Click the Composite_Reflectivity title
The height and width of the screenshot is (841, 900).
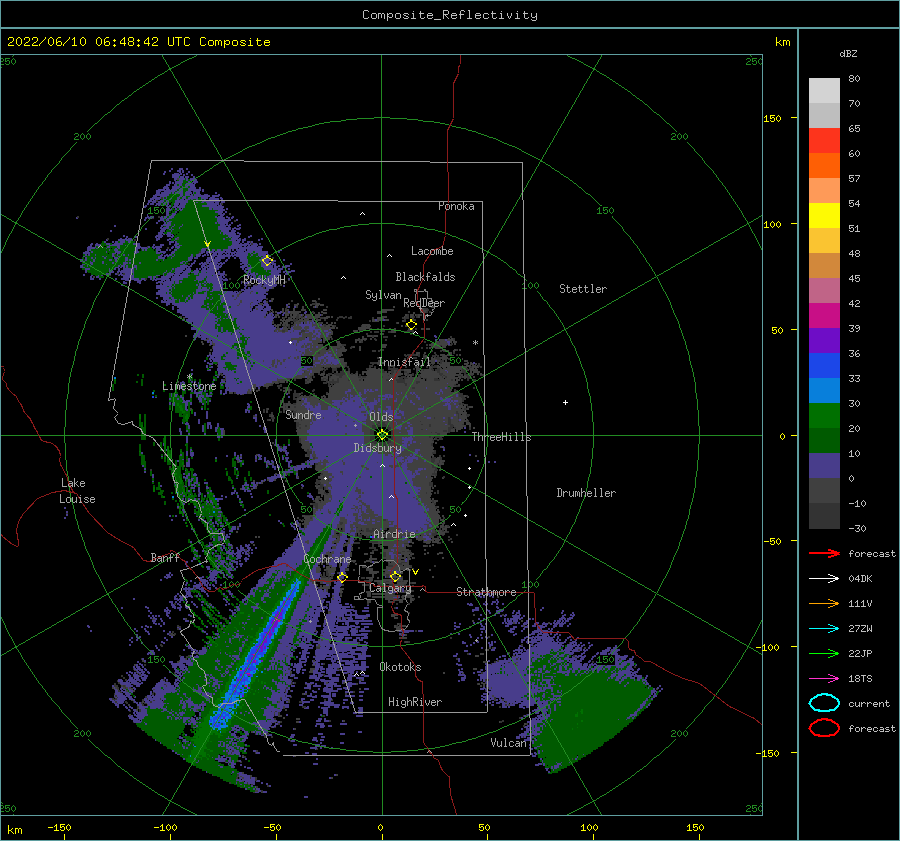point(449,15)
